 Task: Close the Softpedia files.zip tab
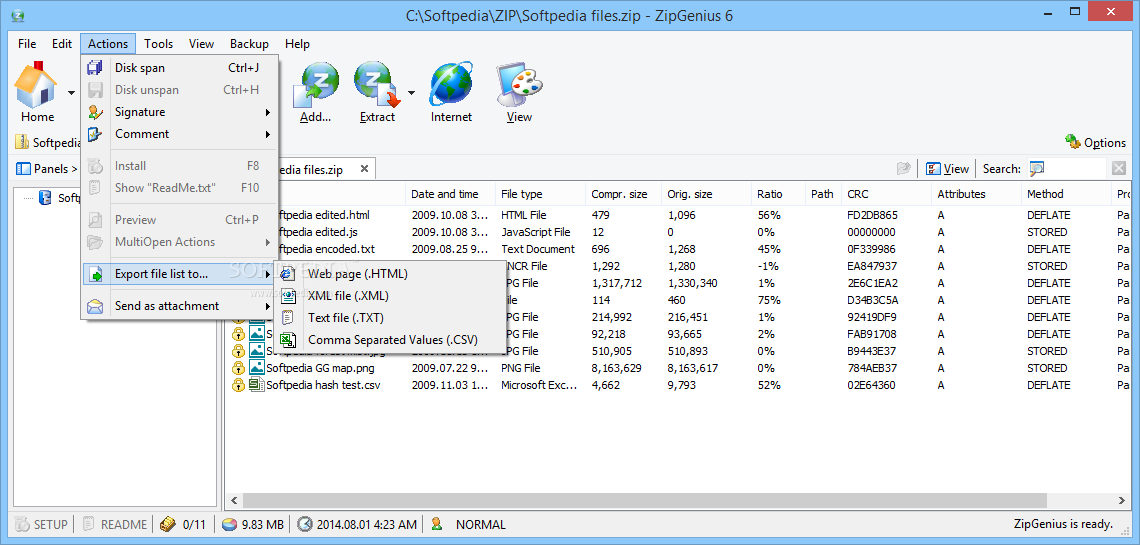pos(364,169)
